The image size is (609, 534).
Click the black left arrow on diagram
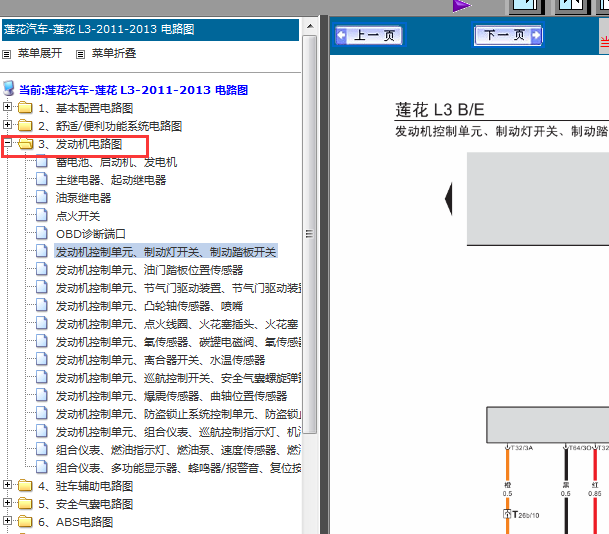point(449,198)
